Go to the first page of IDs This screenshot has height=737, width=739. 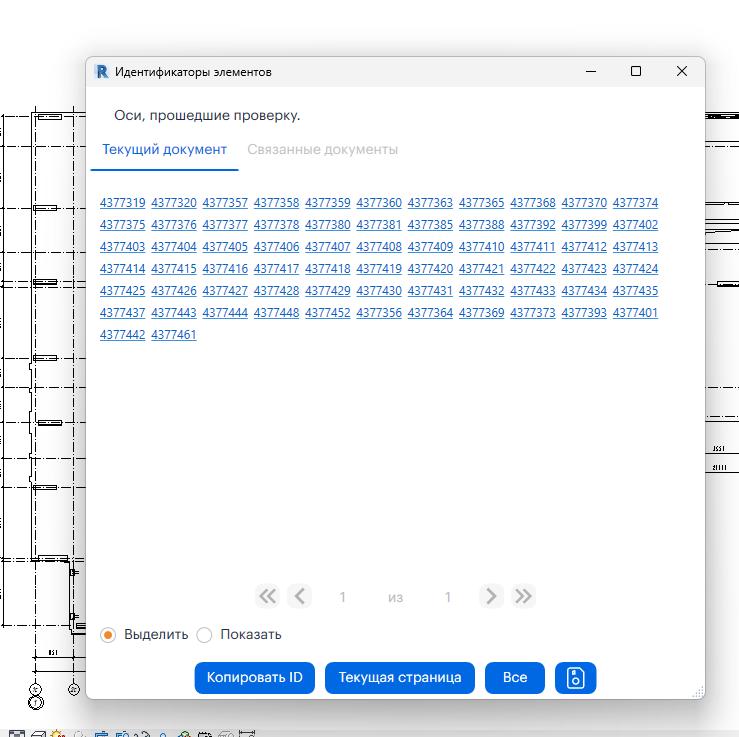267,596
